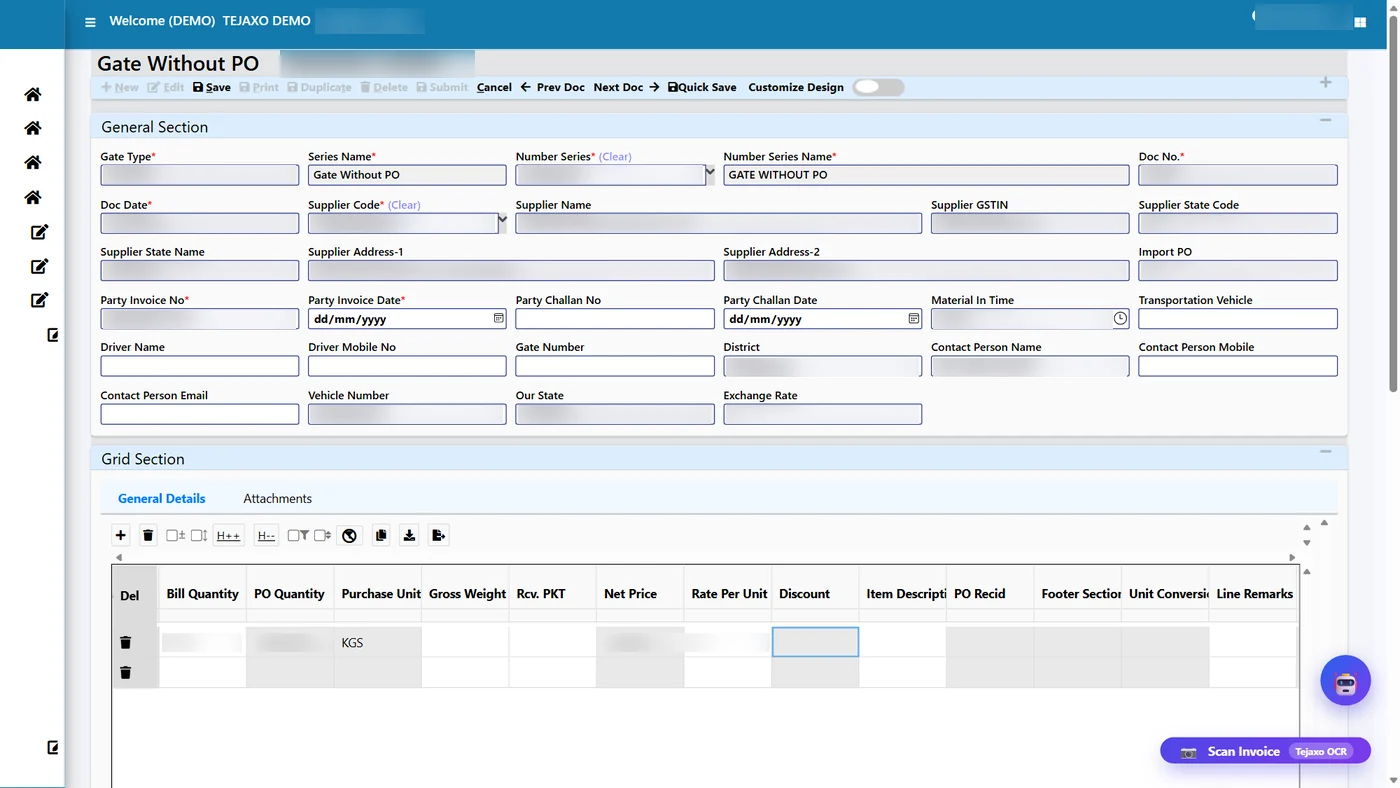This screenshot has height=788, width=1400.
Task: Click the Scan Invoice button
Action: [x=1265, y=751]
